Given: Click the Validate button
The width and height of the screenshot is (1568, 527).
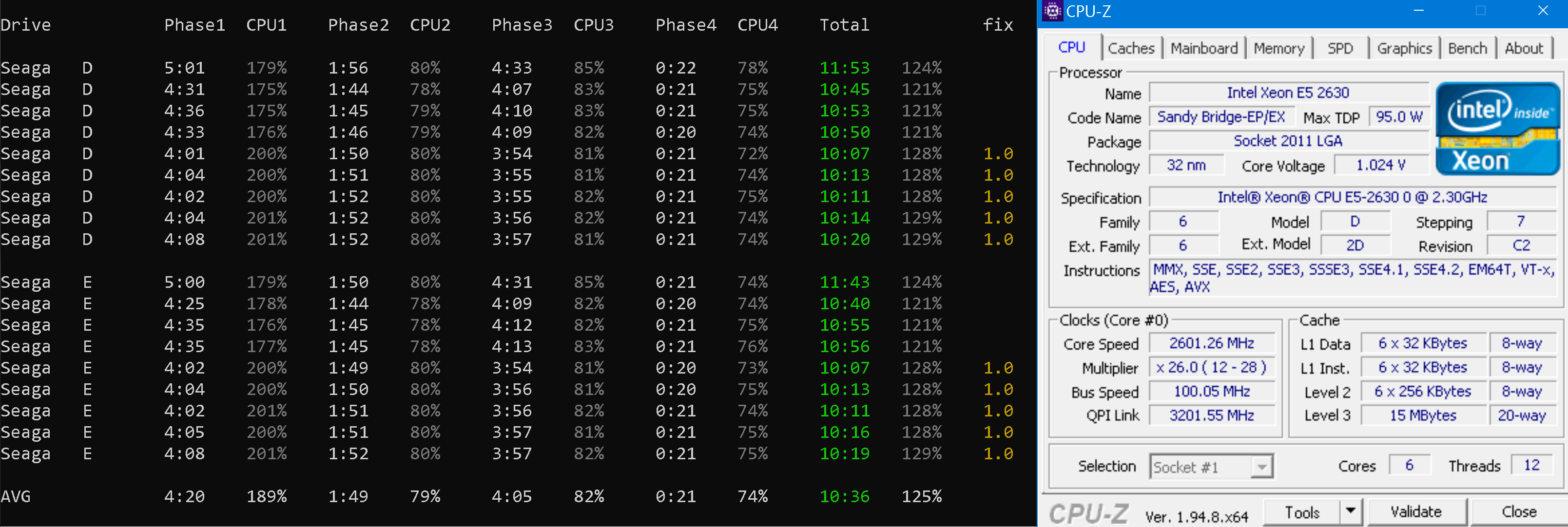Looking at the screenshot, I should click(1416, 512).
